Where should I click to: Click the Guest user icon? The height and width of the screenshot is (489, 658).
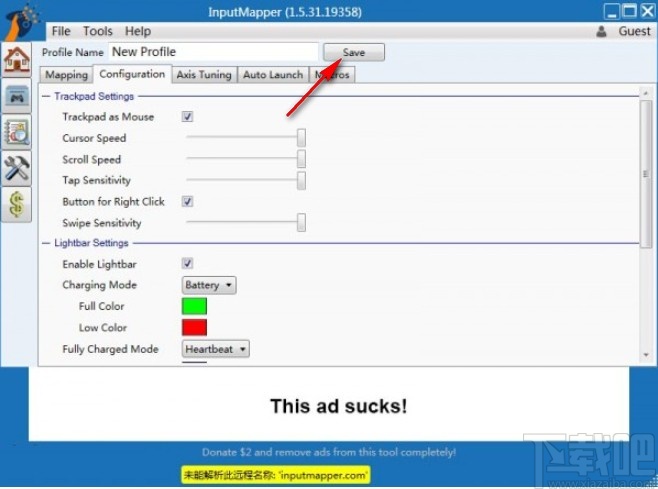(601, 31)
